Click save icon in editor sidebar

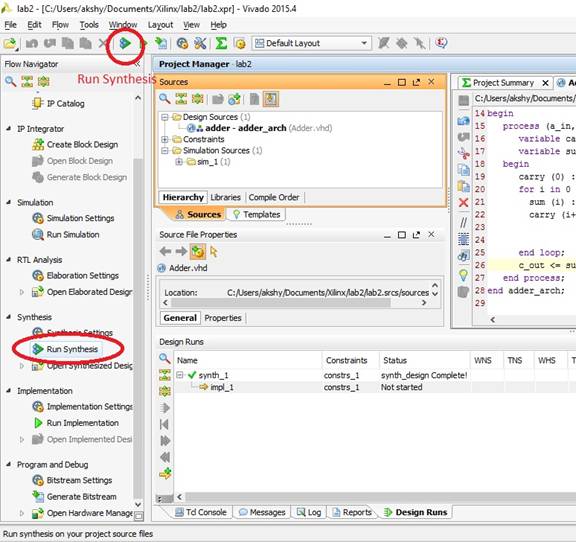point(464,100)
